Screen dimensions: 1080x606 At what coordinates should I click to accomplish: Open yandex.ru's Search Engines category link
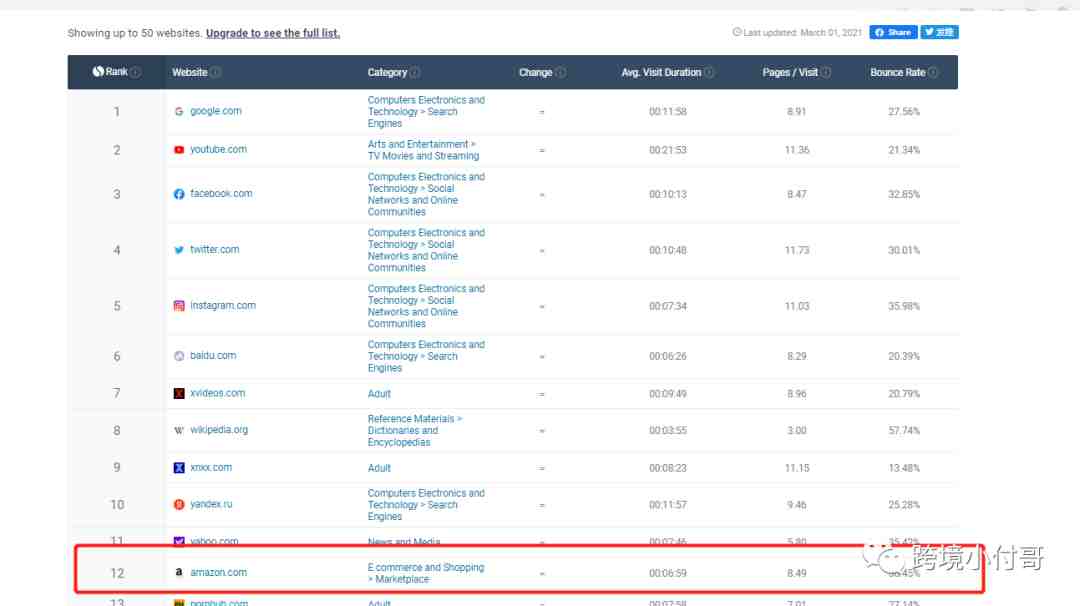426,505
